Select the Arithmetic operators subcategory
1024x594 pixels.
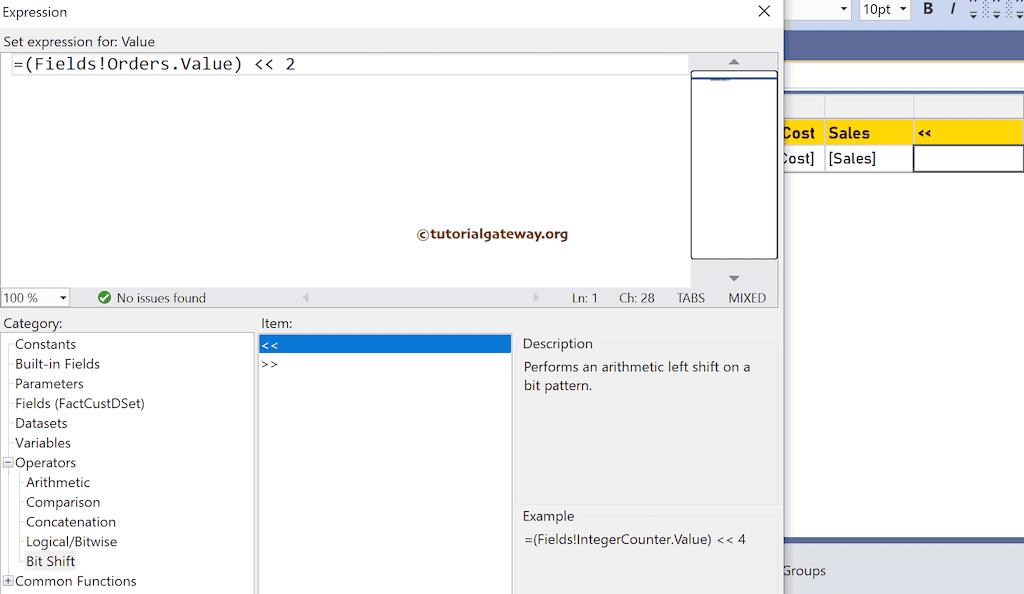(x=58, y=482)
